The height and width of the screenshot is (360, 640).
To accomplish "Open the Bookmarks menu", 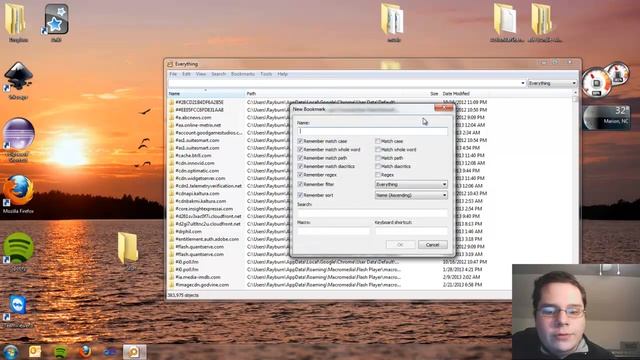I will (x=243, y=74).
